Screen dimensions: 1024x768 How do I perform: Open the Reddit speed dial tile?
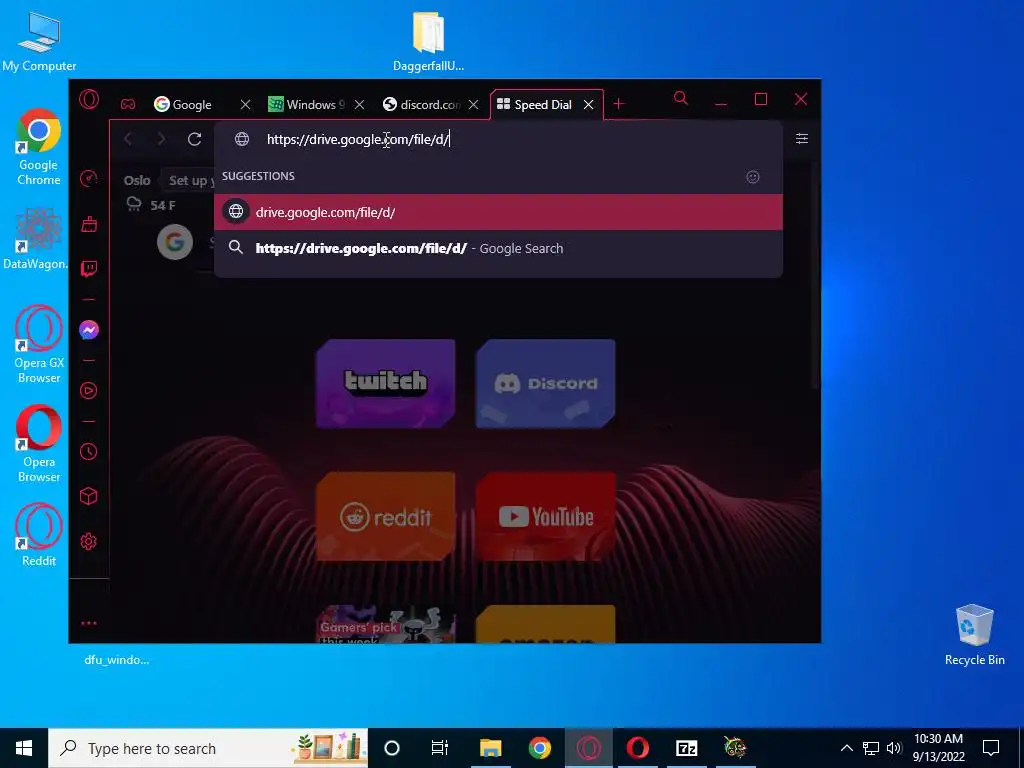[x=385, y=517]
